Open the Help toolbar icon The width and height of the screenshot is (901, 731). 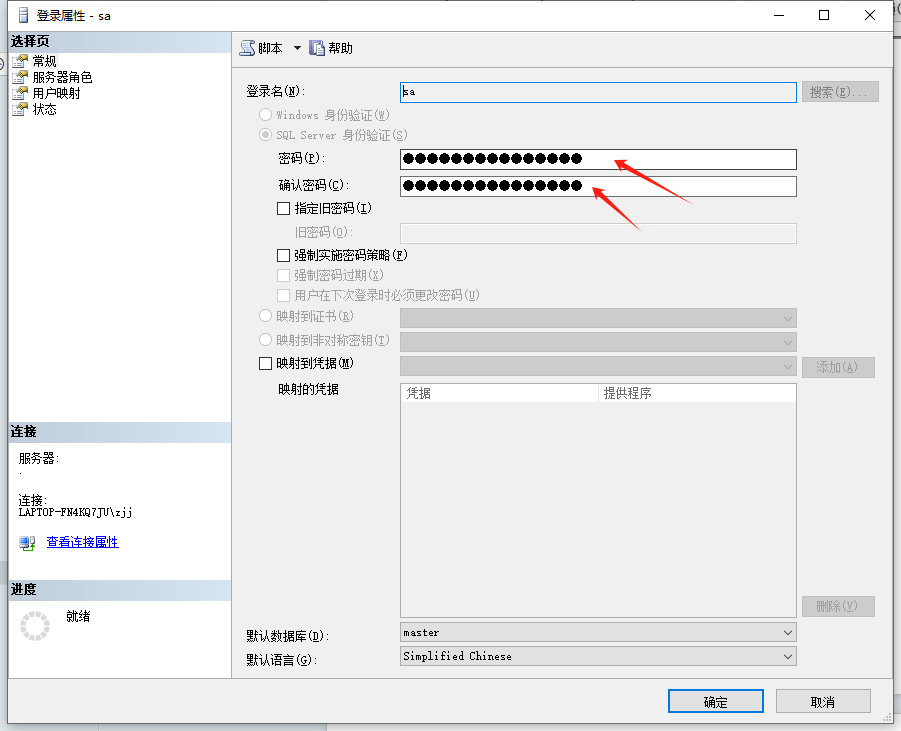click(x=317, y=48)
